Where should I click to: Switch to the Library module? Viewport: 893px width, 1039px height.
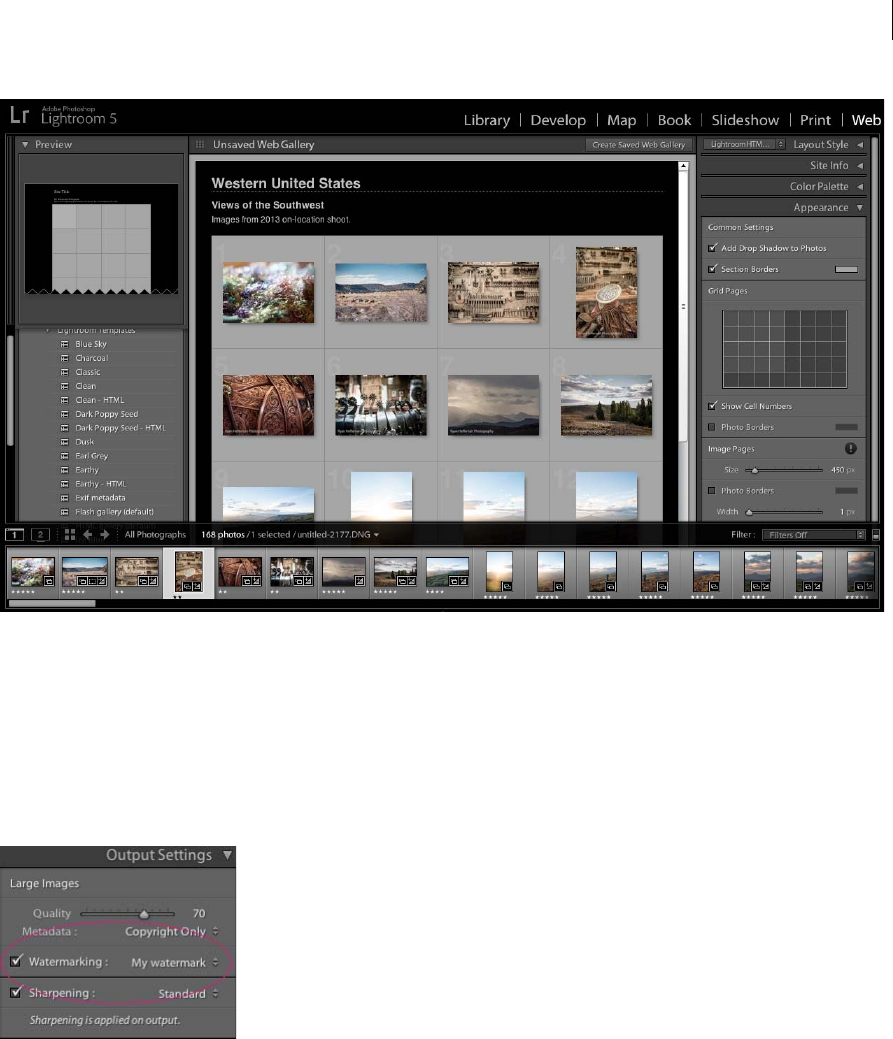click(487, 120)
